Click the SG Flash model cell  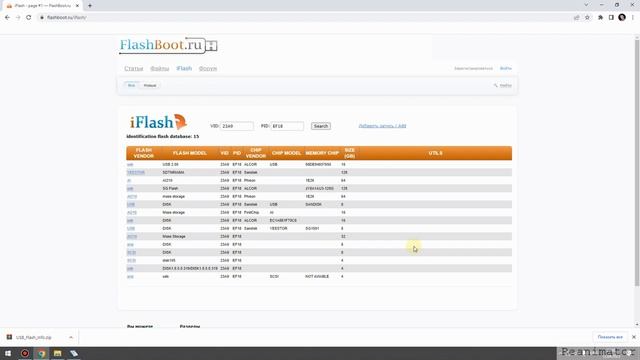[170, 189]
